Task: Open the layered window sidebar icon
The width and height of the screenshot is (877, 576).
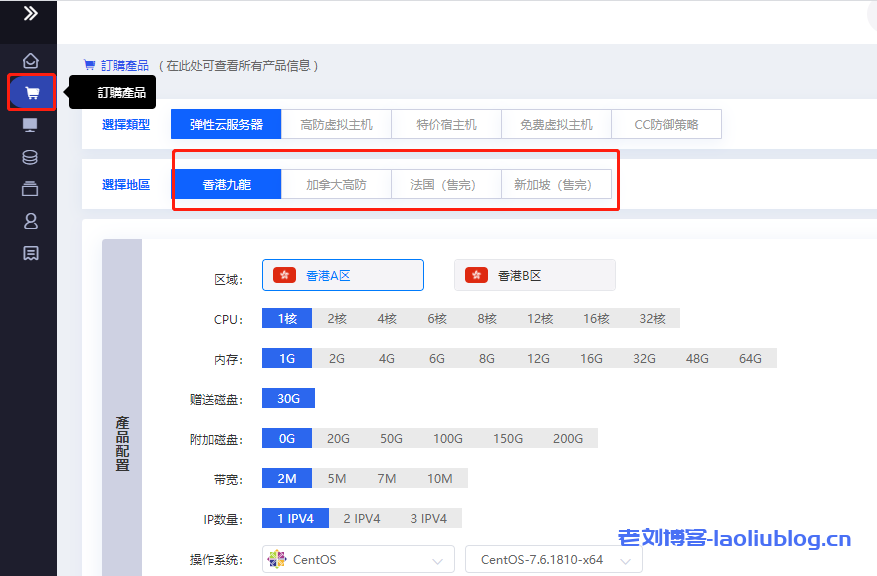Action: (30, 189)
